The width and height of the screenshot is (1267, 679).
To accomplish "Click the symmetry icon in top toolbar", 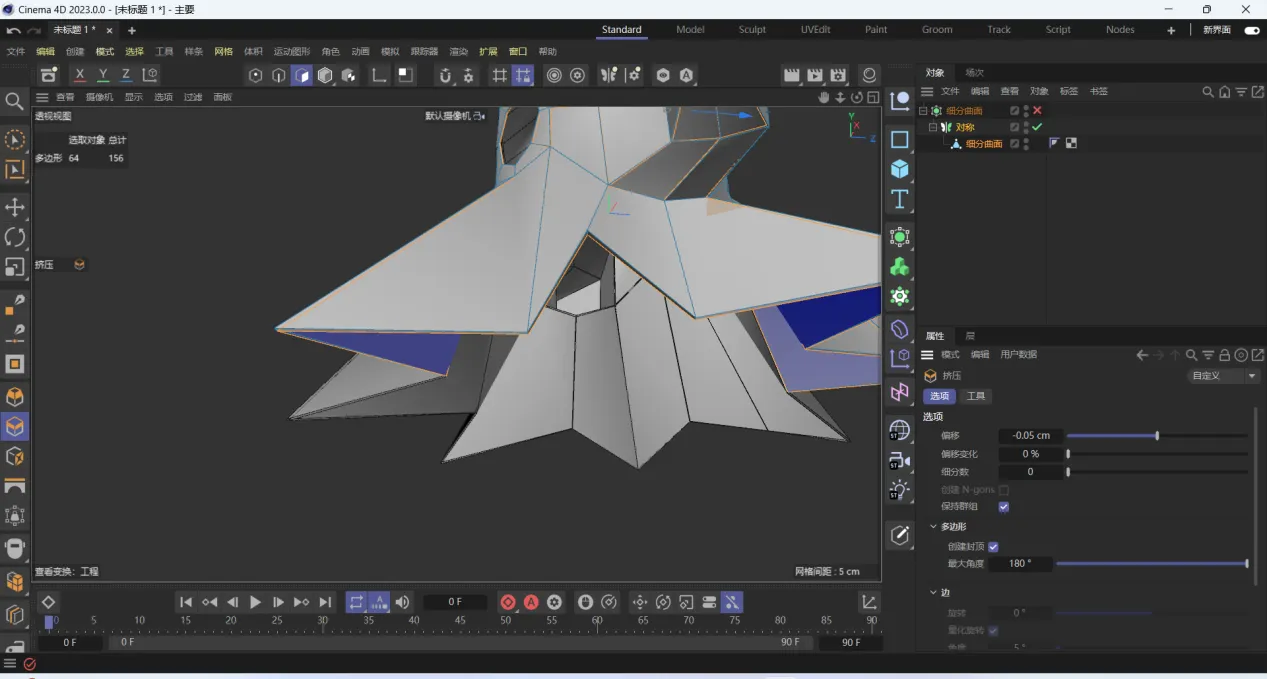I will [x=608, y=76].
